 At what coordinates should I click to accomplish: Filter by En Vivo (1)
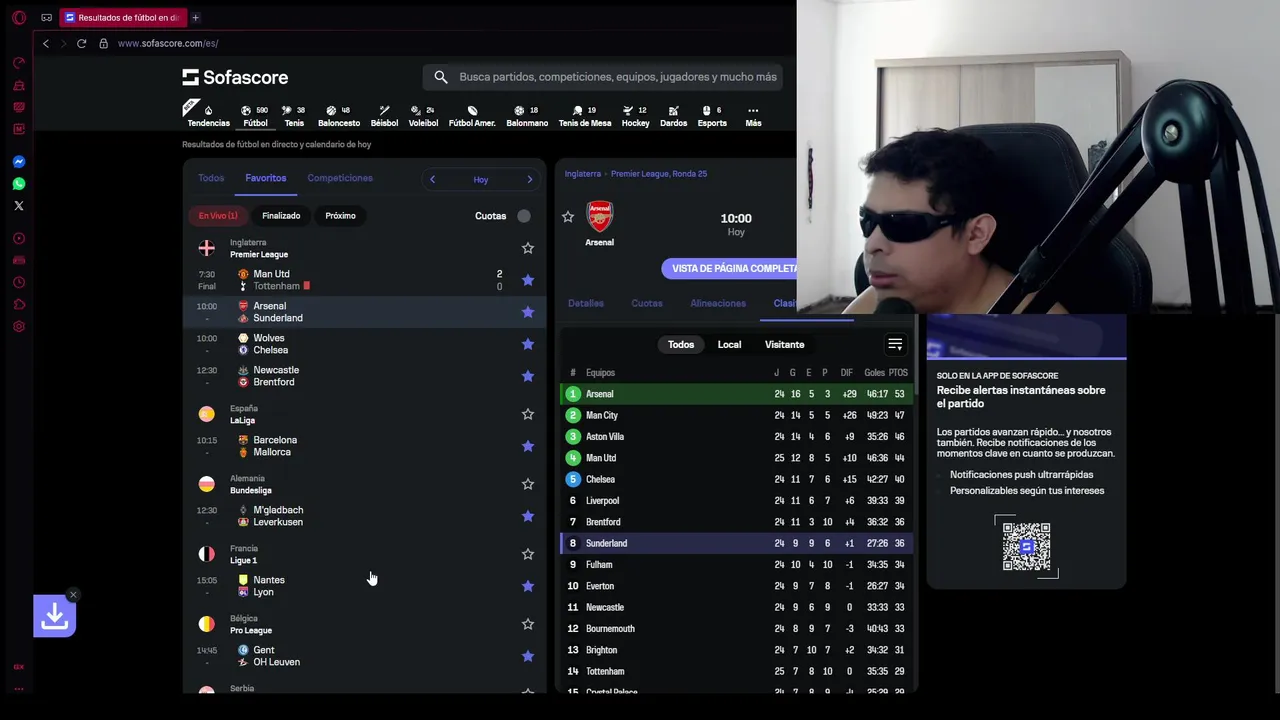click(218, 216)
